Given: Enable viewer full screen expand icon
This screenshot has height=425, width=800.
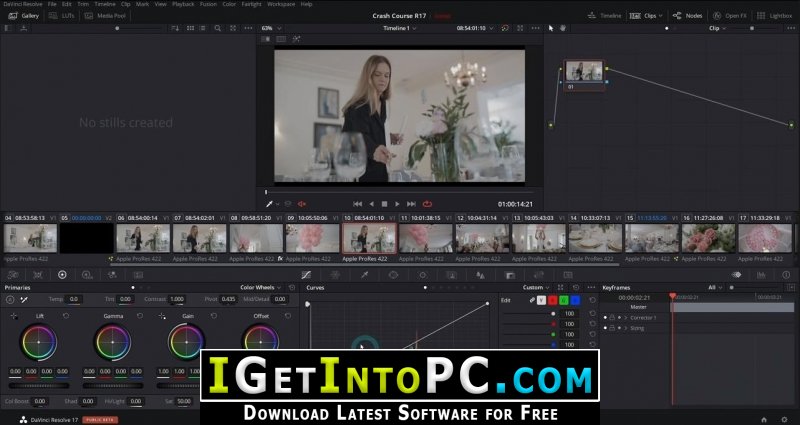Looking at the screenshot, I should [520, 29].
